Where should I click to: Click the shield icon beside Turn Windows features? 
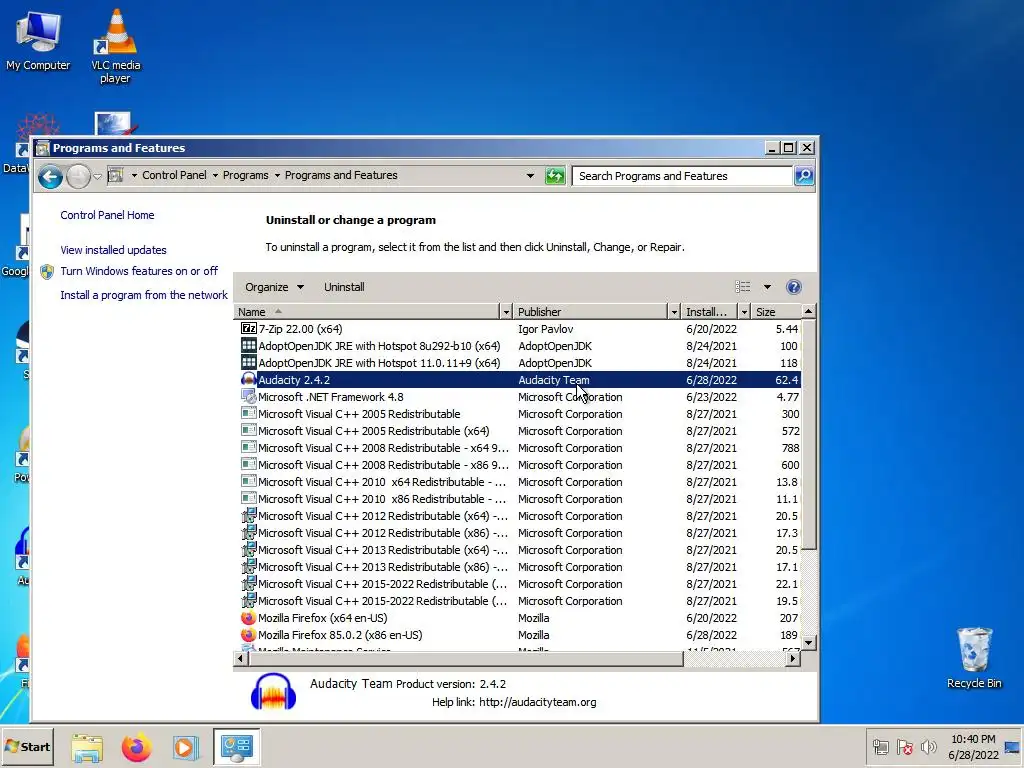coord(46,272)
